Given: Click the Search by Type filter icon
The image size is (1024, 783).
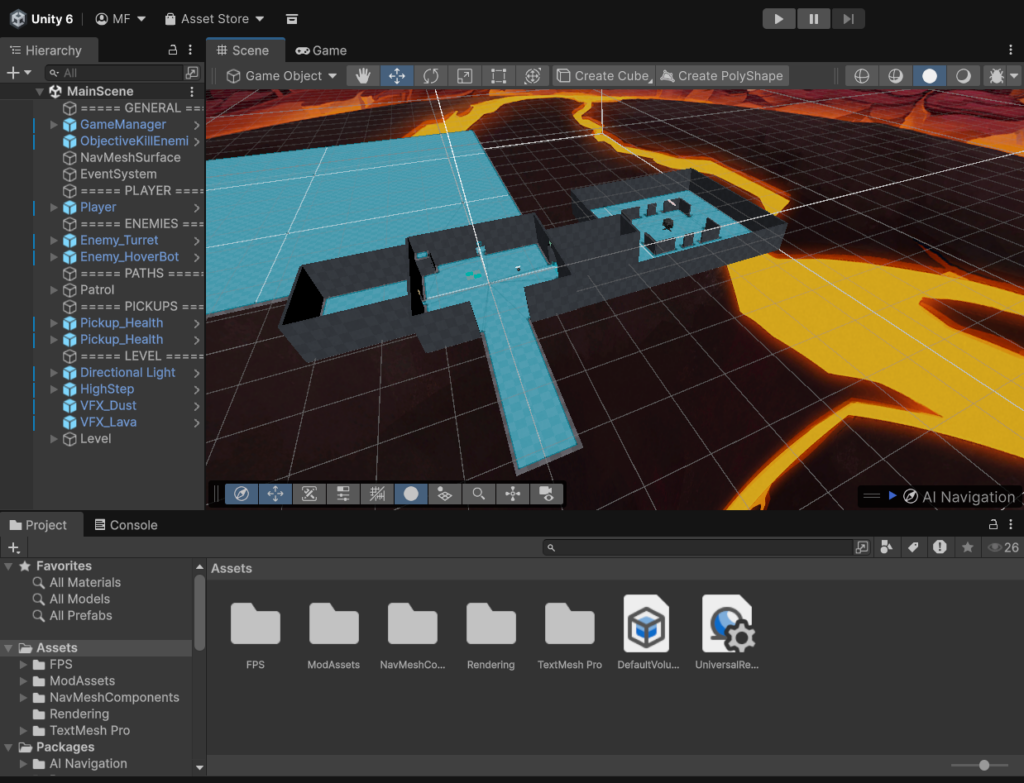Looking at the screenshot, I should click(x=886, y=547).
